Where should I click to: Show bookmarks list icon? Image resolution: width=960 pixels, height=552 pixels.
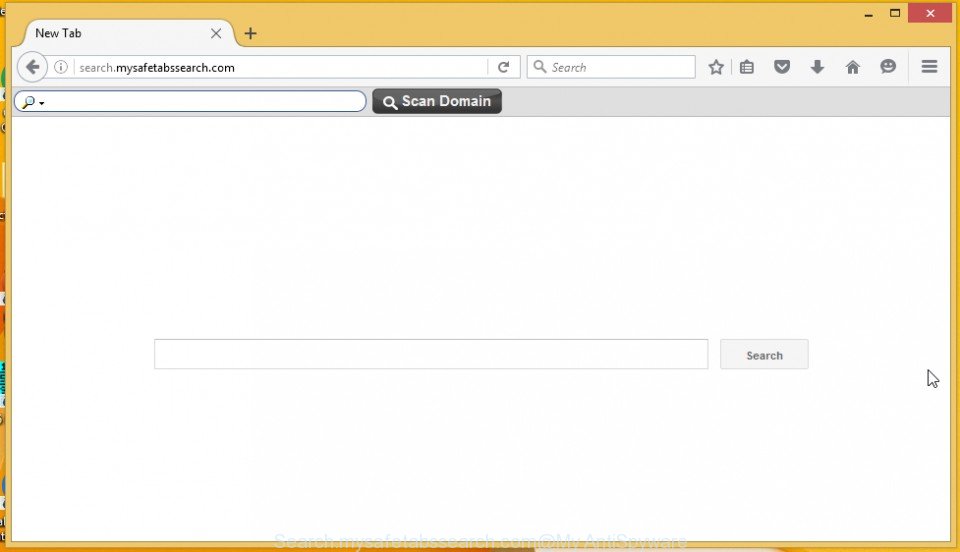click(746, 67)
